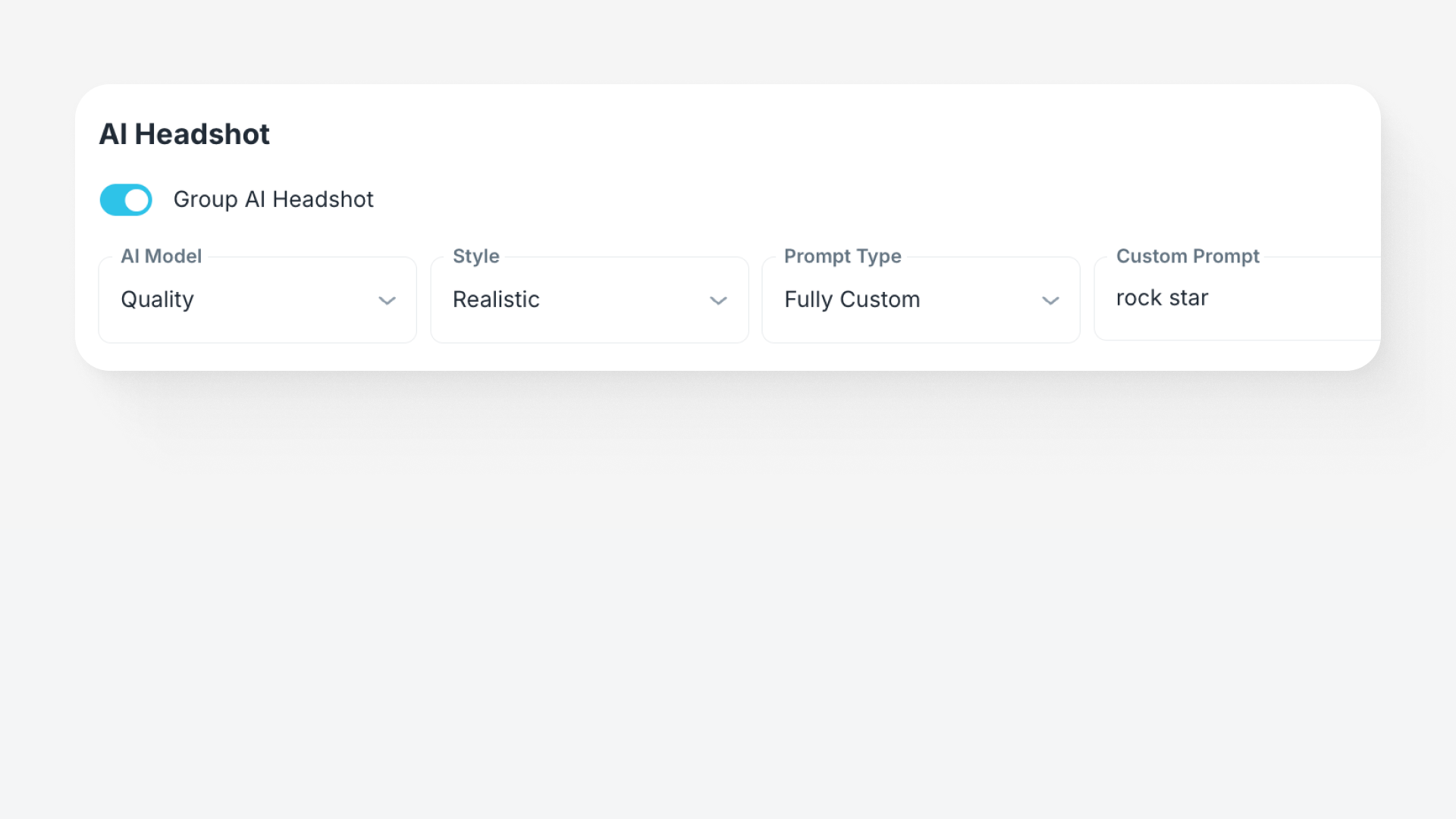
Task: Focus the Custom Prompt text field
Action: (x=1289, y=299)
